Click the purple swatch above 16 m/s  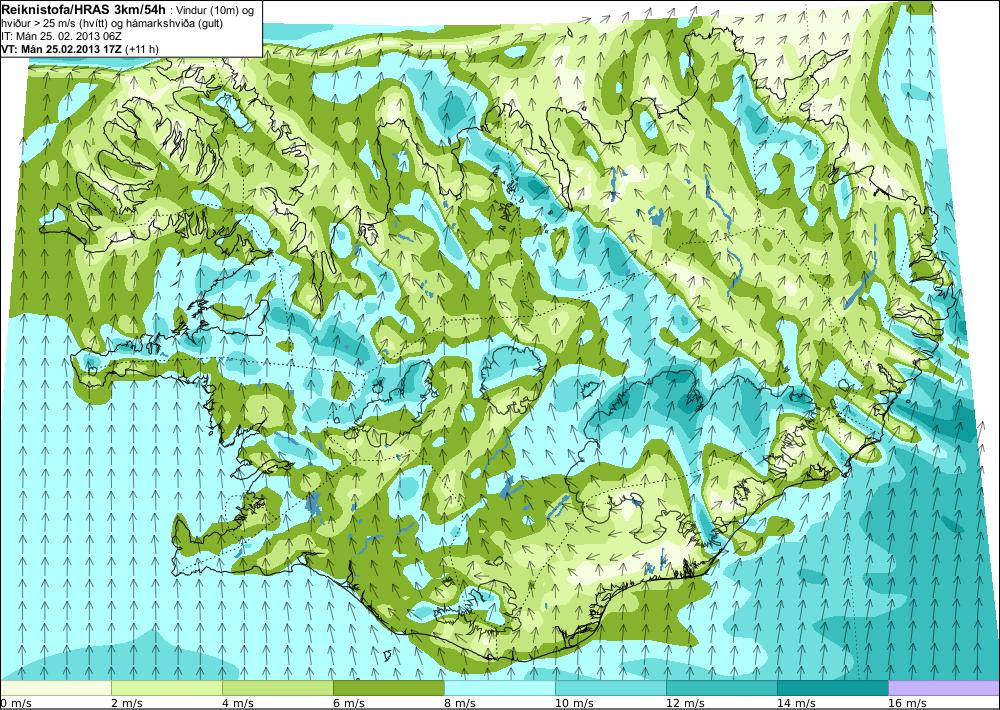point(944,688)
